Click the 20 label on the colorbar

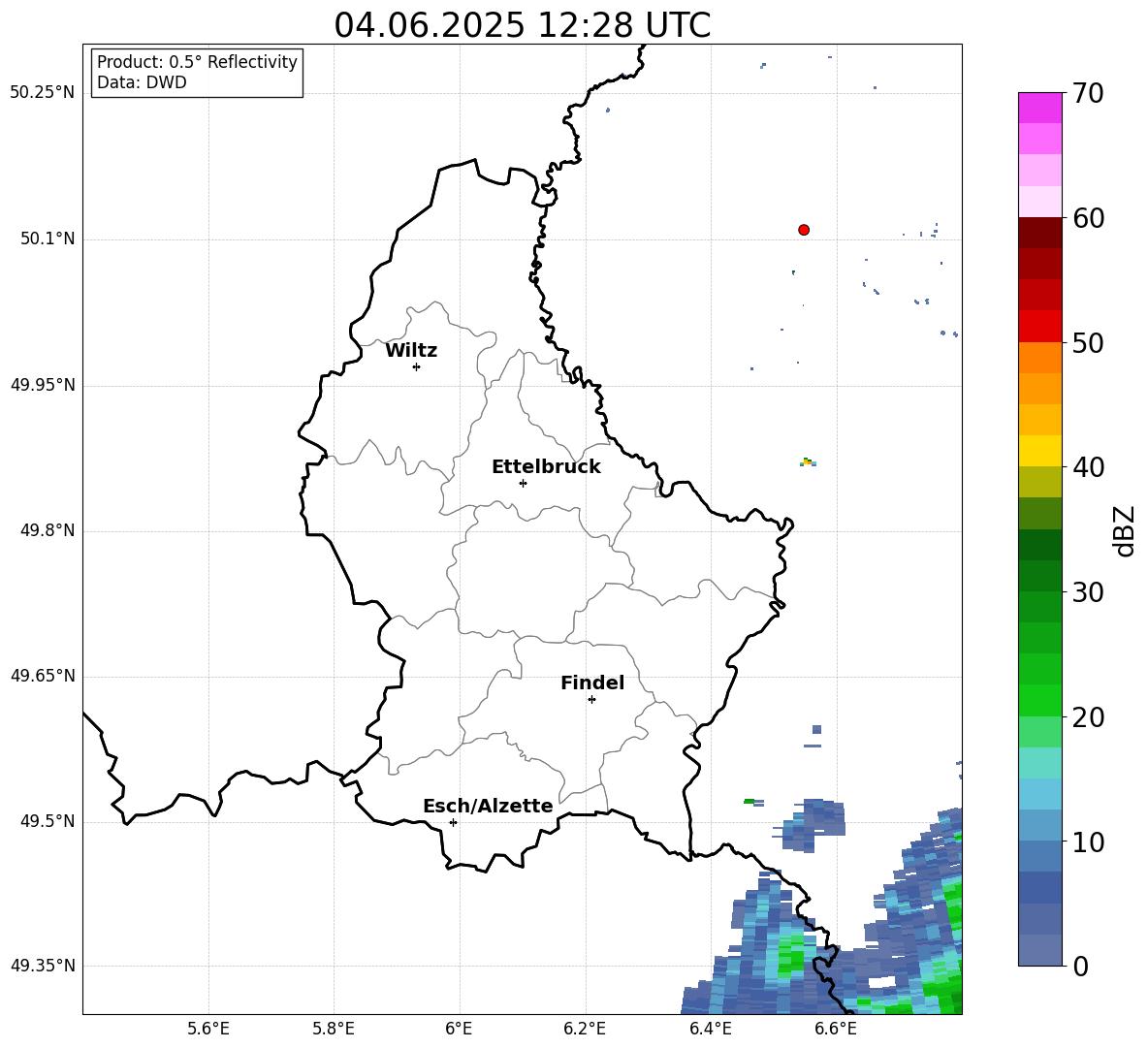pos(1088,716)
